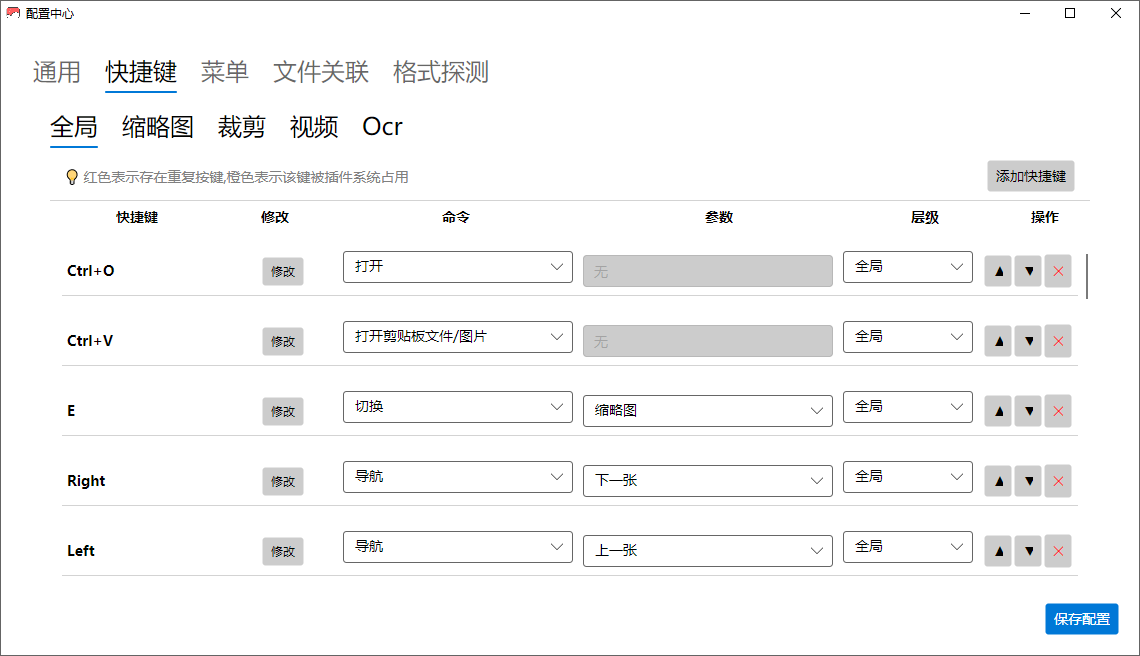Click the 保存配置 button
The height and width of the screenshot is (656, 1140).
tap(1082, 619)
